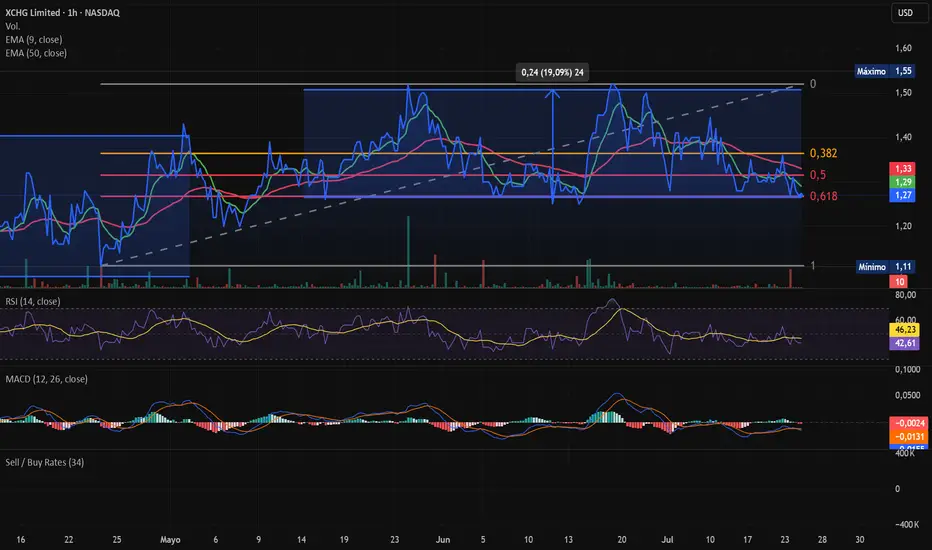Click the MACD (12, 26, close) legend
This screenshot has width=932, height=550.
pyautogui.click(x=46, y=379)
